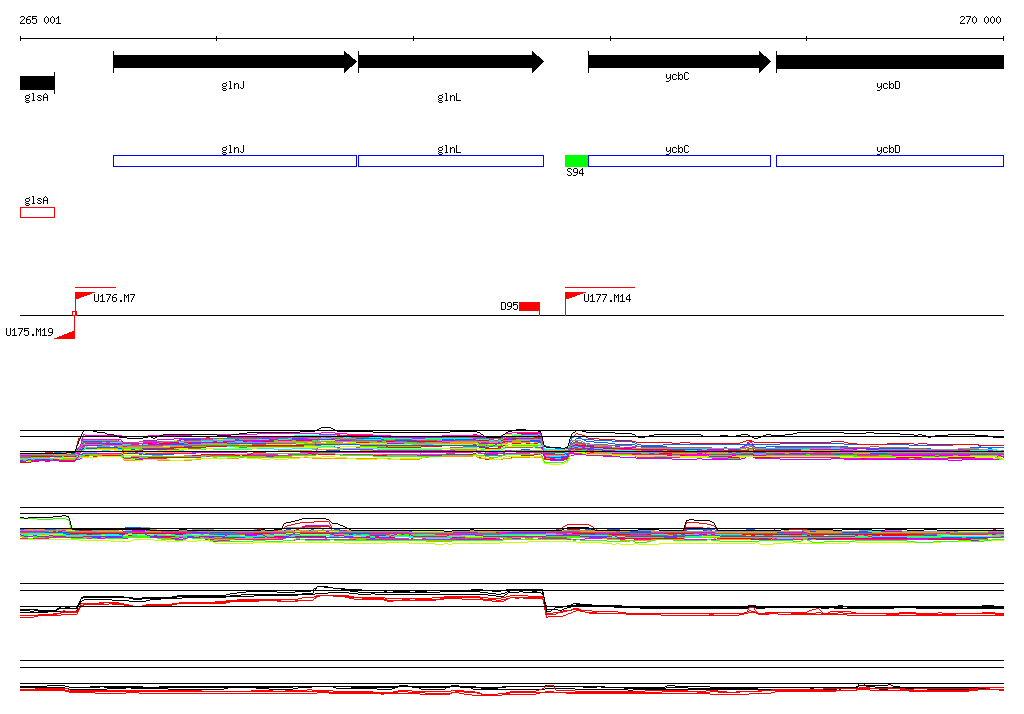Click the black glnL gene arrow
This screenshot has width=1024, height=714.
(451, 62)
